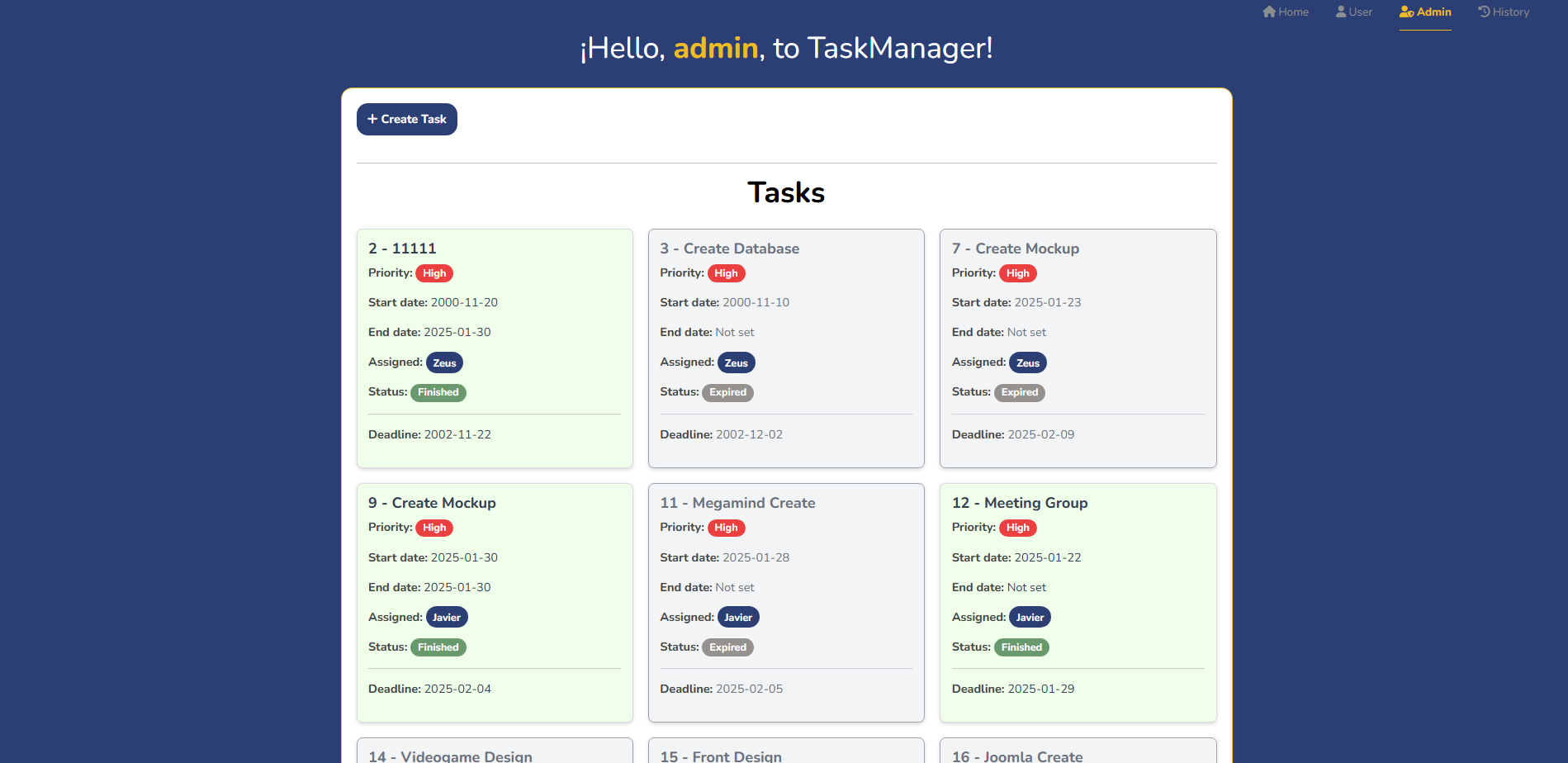
Task: Click the High priority badge on task 7
Action: (1017, 273)
